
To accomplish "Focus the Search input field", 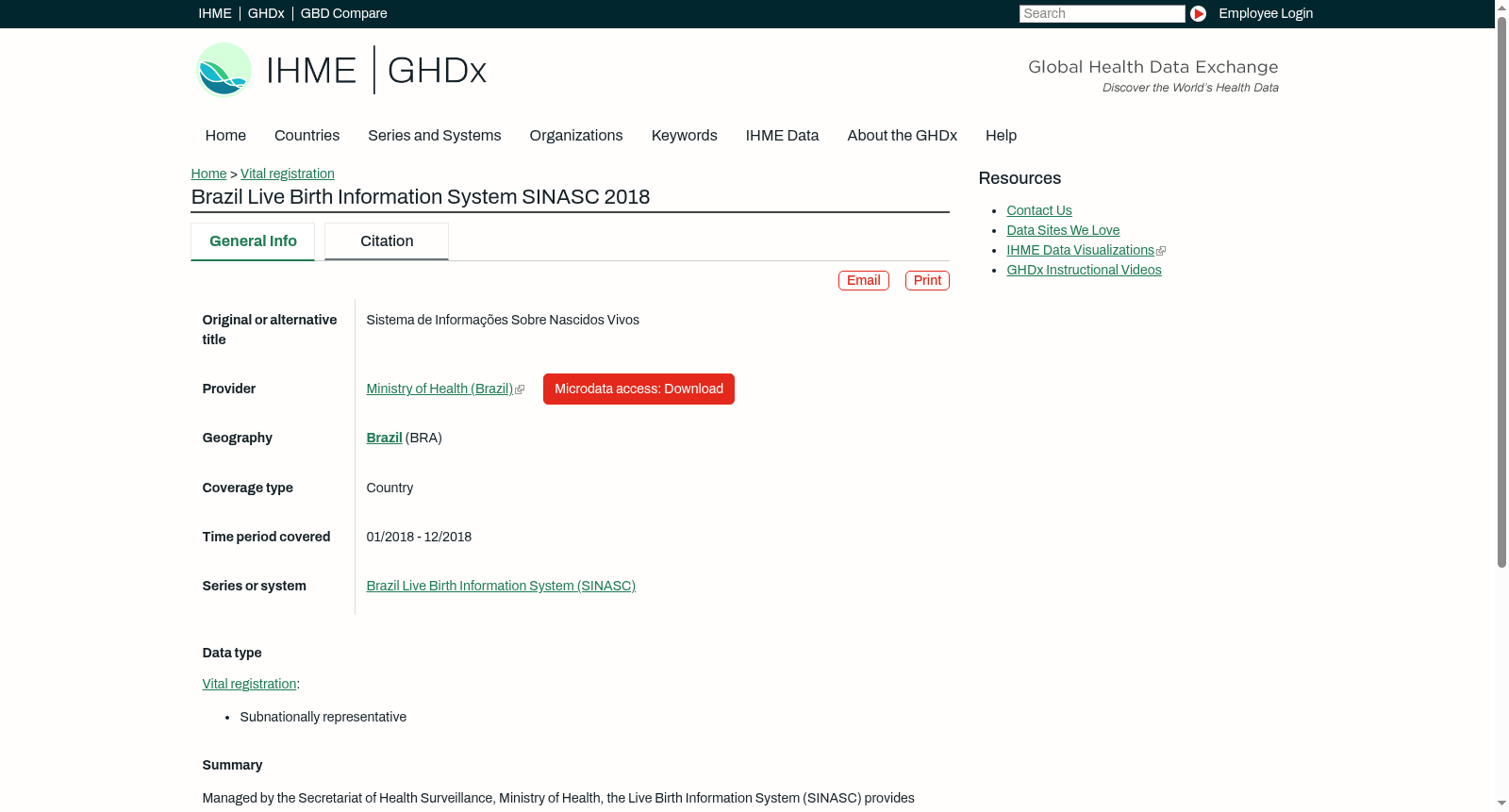I will [x=1102, y=13].
